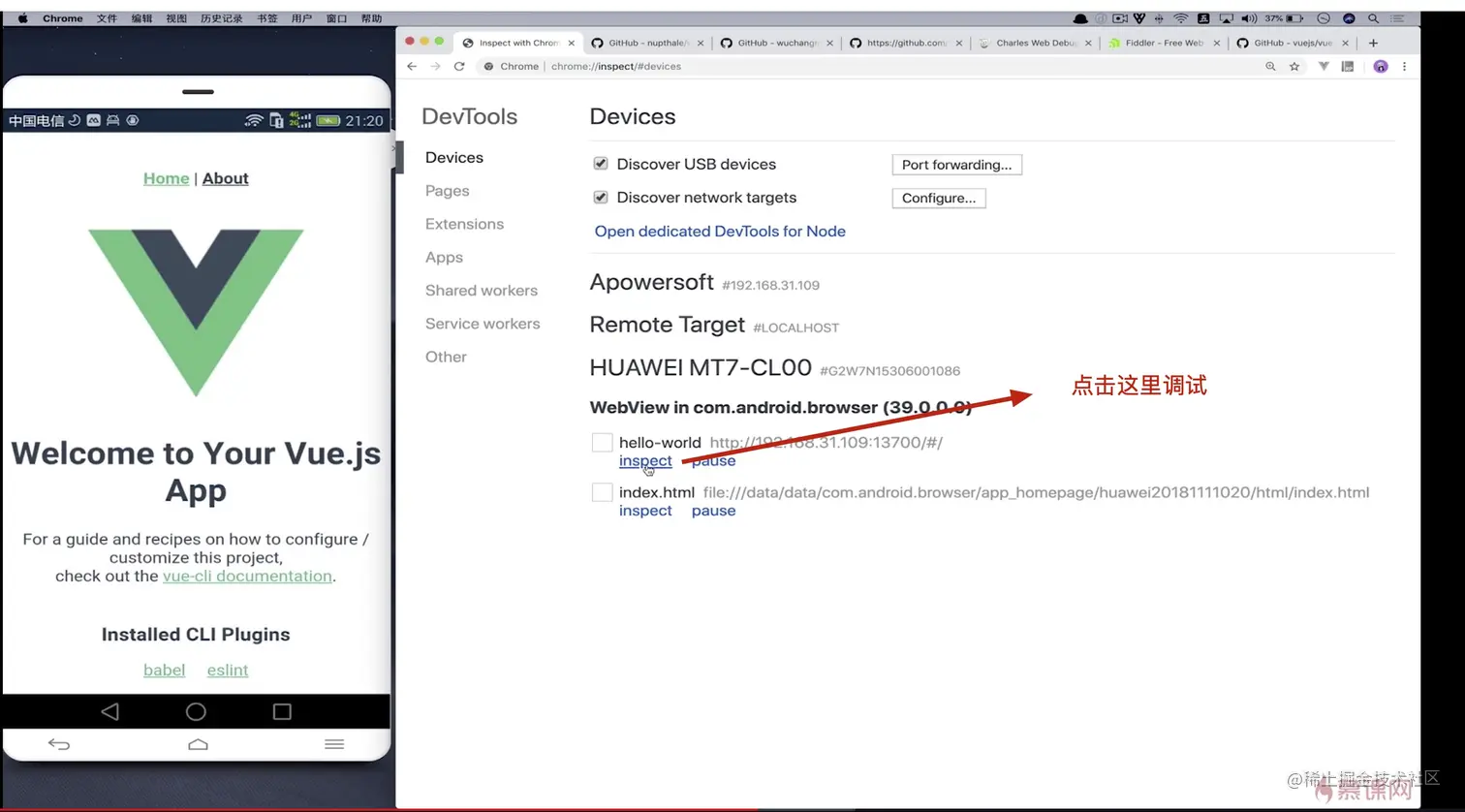The width and height of the screenshot is (1465, 812).
Task: Click the zoom magnifier in address bar
Action: coord(1270,66)
